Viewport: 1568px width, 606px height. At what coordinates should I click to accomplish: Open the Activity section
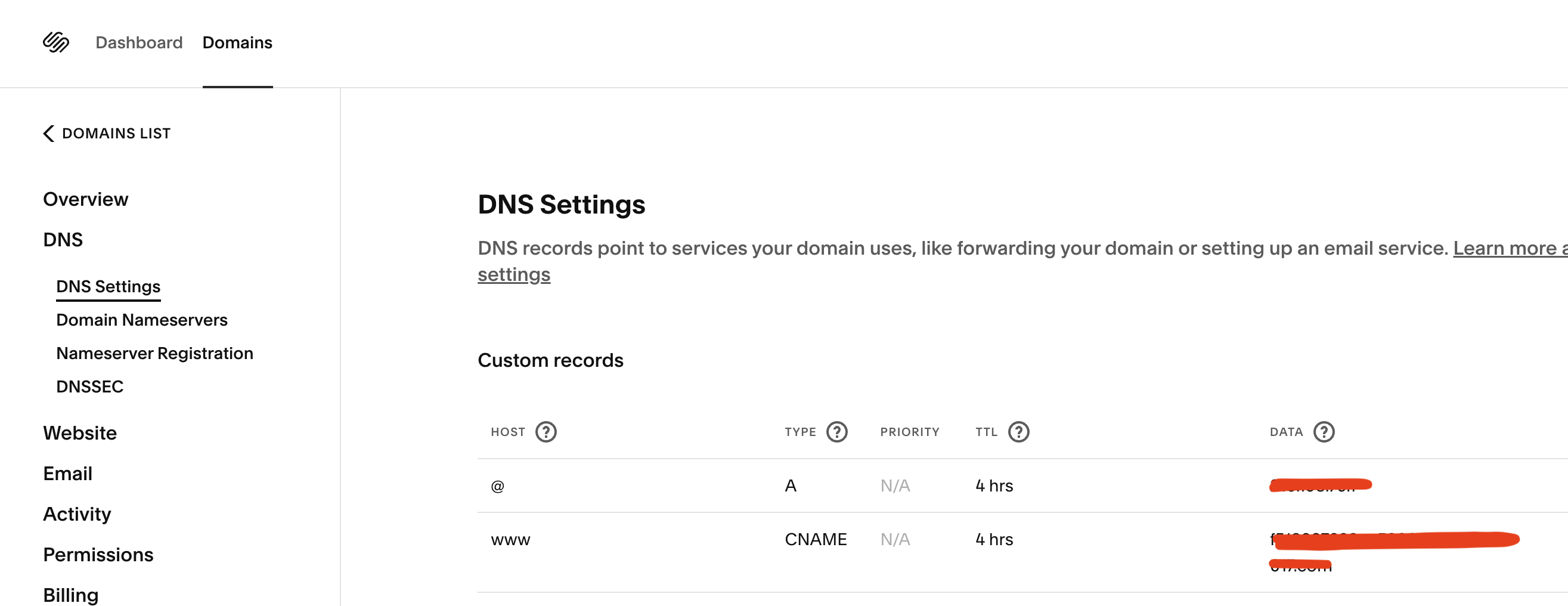coord(78,514)
